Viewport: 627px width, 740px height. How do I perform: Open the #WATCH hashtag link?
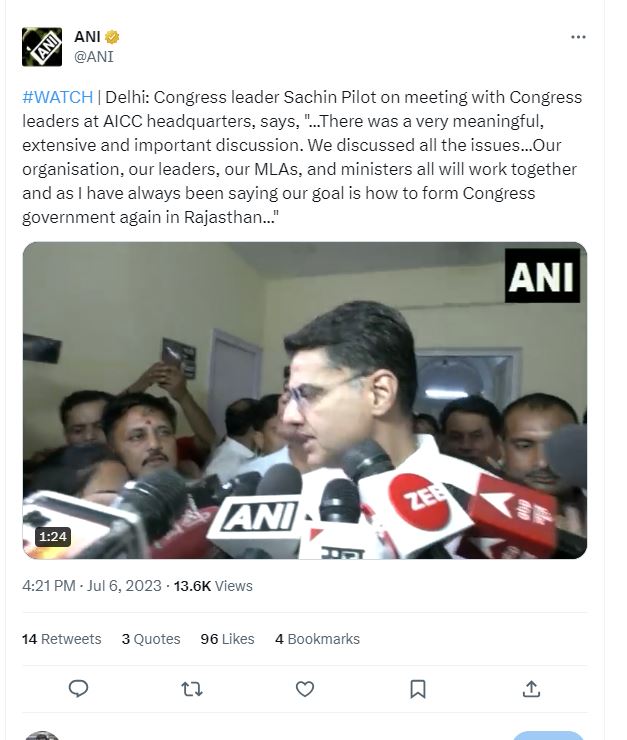pyautogui.click(x=58, y=97)
